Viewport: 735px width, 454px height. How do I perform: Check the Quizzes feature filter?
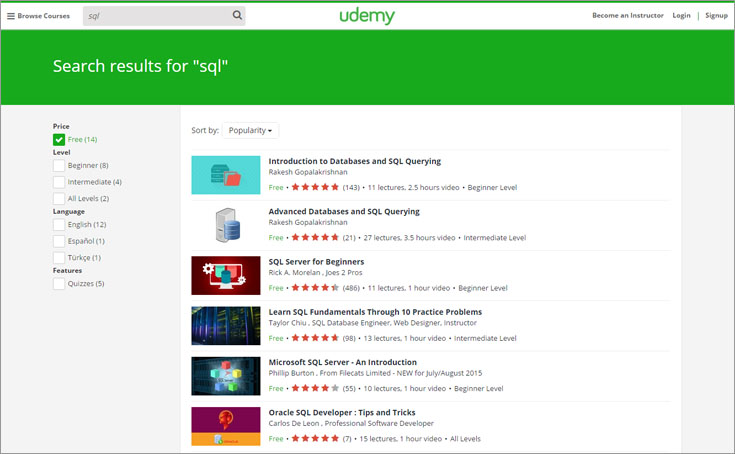coord(59,284)
